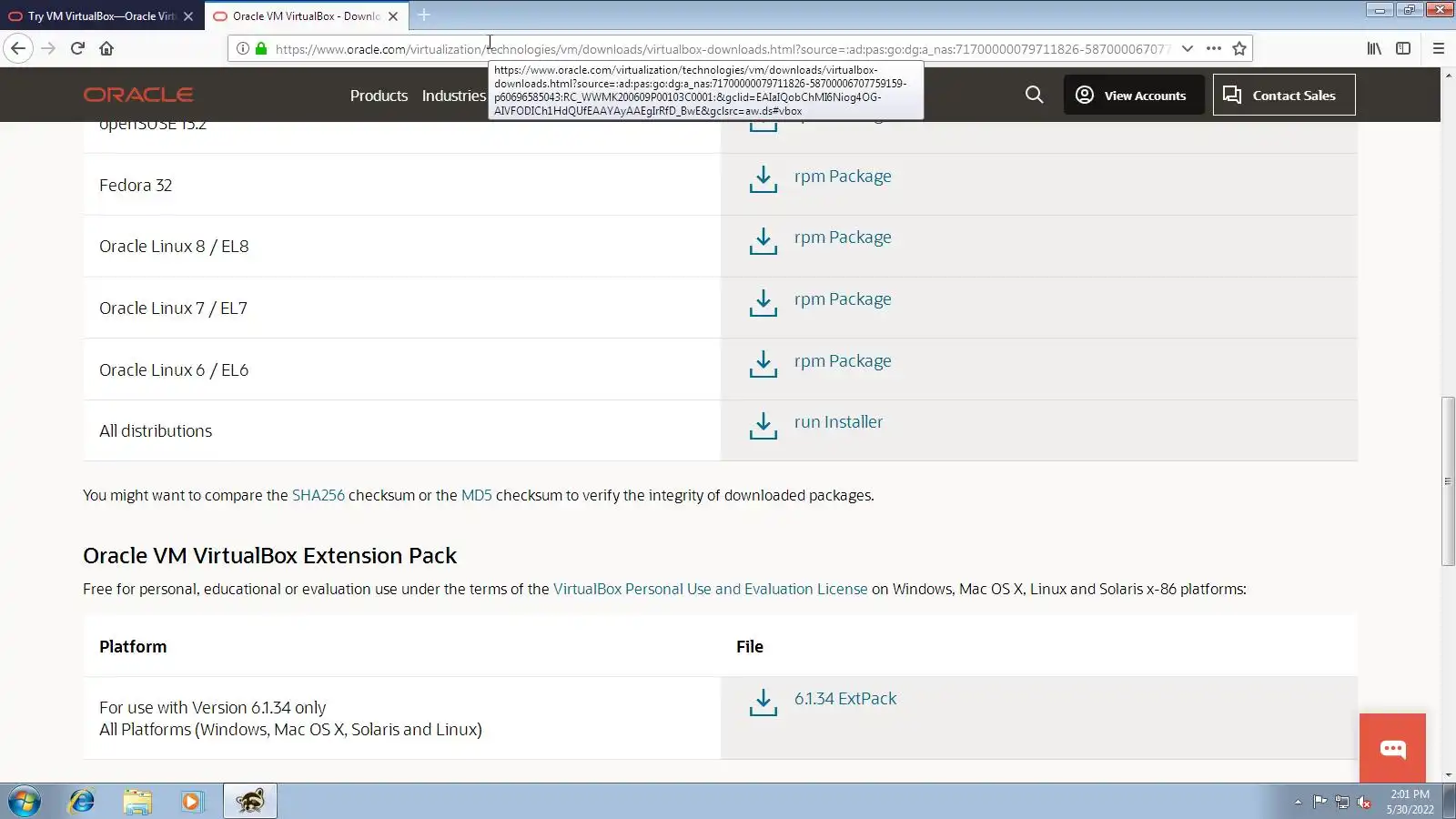Open VirtualBox Personal Use and Evaluation License

(x=711, y=589)
